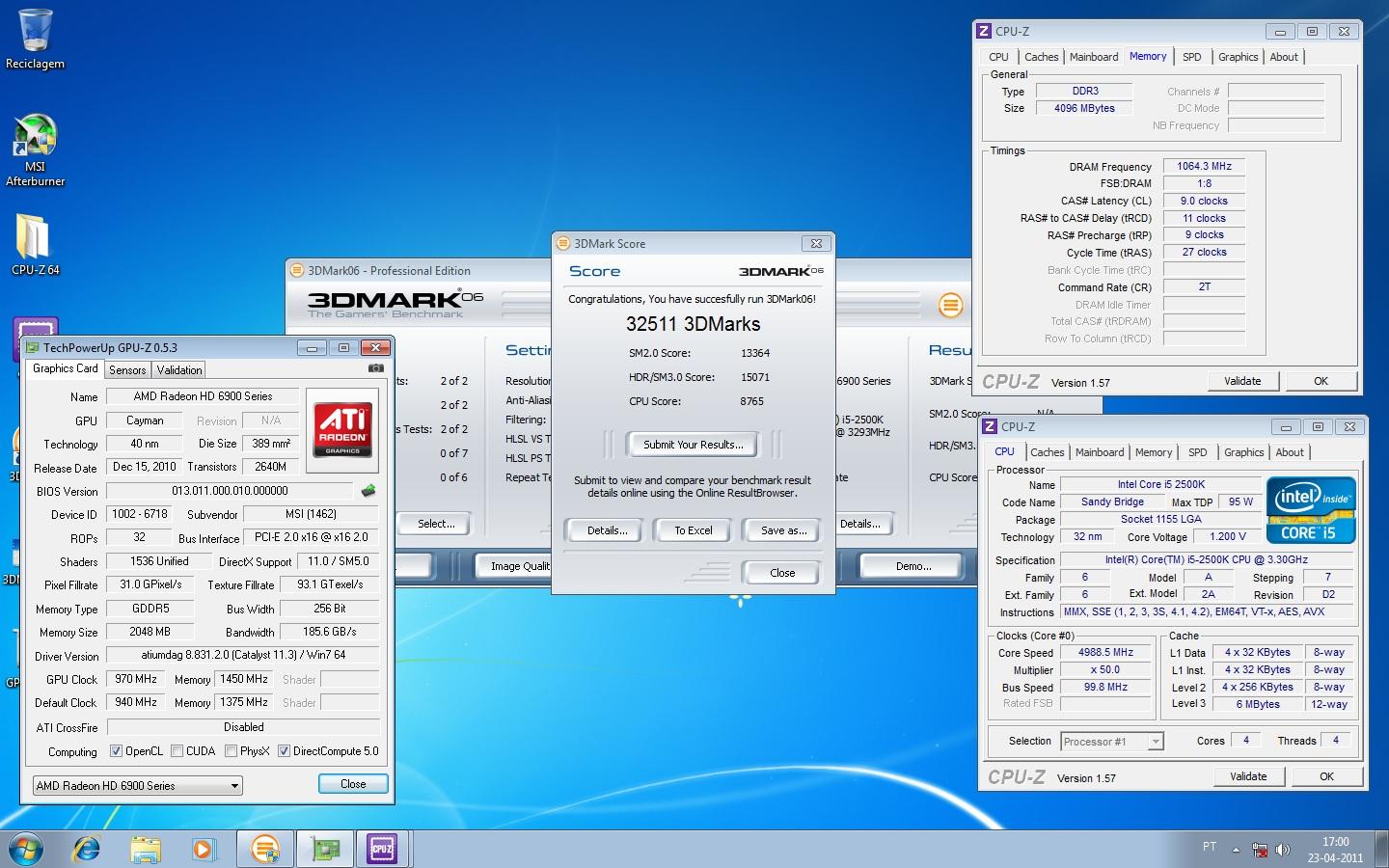Image resolution: width=1389 pixels, height=868 pixels.
Task: Toggle the OpenCL checkbox
Action: tap(116, 751)
